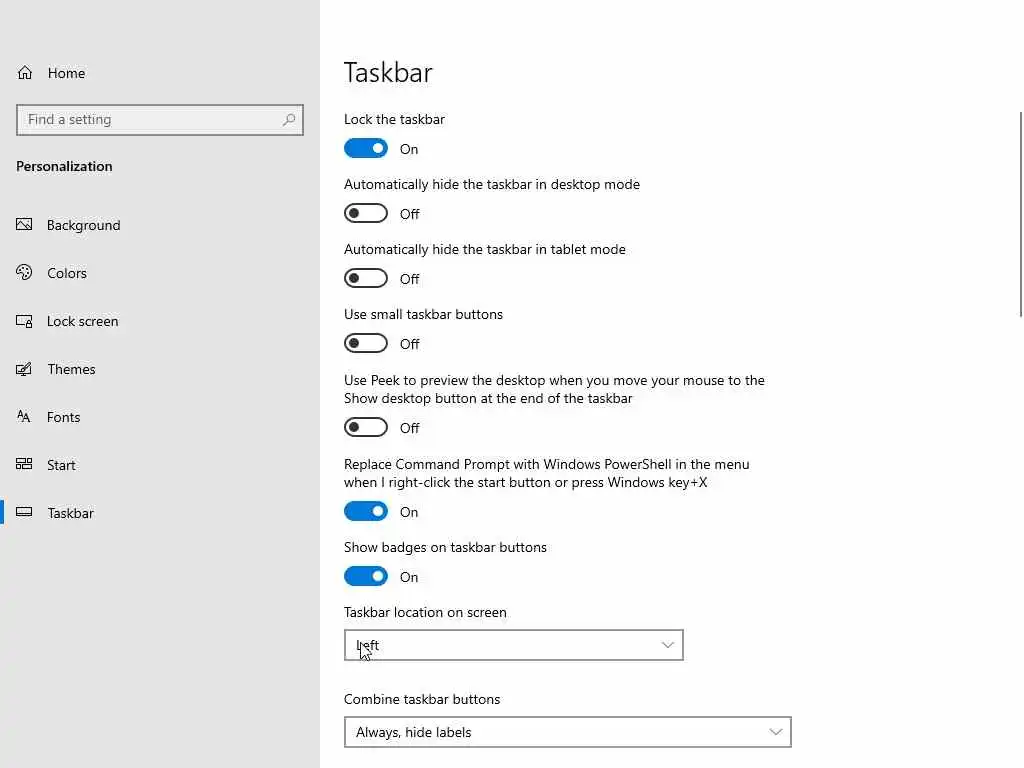Click the Colors palette icon
This screenshot has width=1024, height=768.
coord(25,273)
